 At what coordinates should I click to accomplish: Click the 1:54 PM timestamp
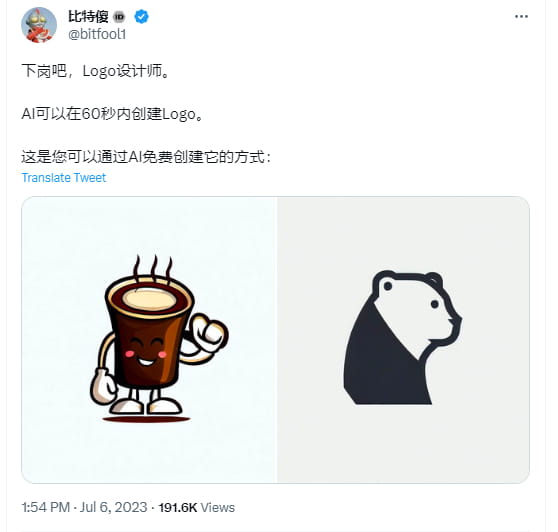pyautogui.click(x=46, y=507)
